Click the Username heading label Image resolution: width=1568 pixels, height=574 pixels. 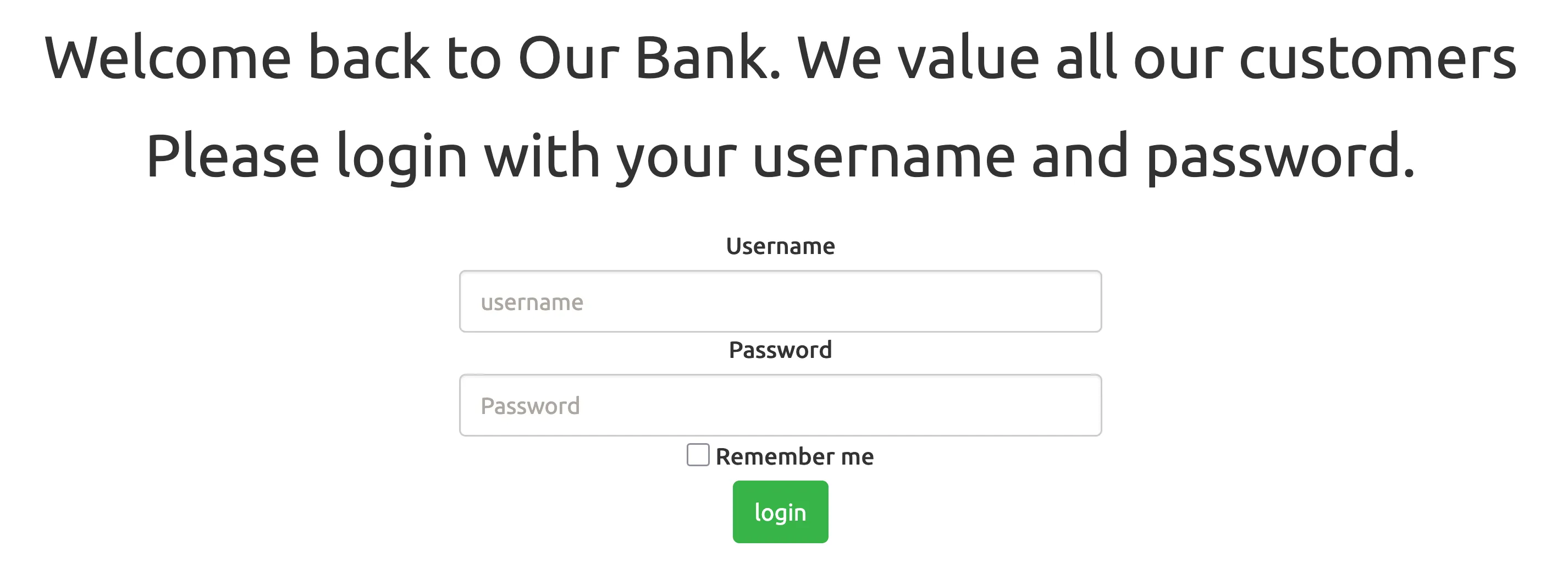click(781, 245)
